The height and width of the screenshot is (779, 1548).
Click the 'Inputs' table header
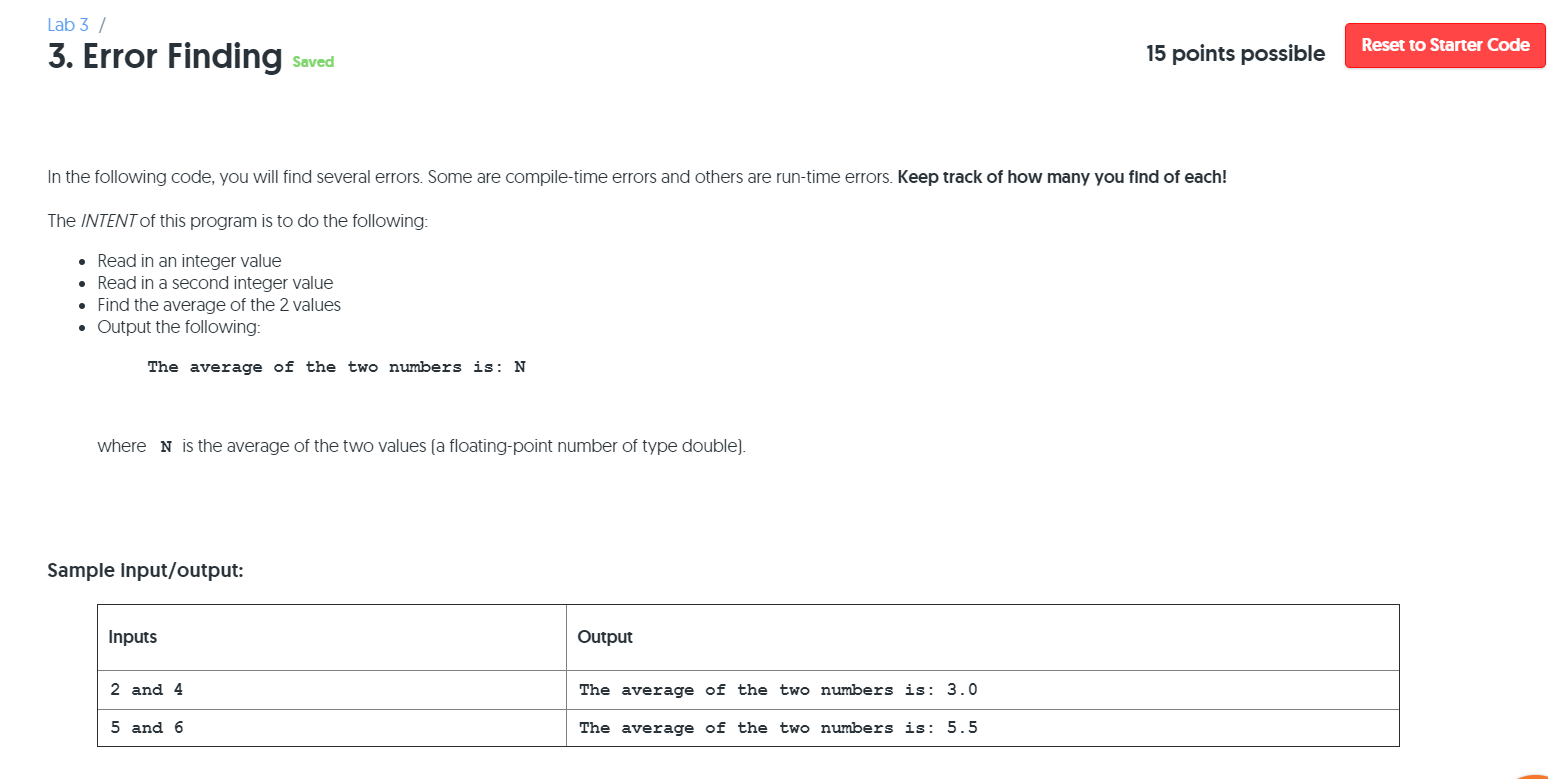pos(332,637)
